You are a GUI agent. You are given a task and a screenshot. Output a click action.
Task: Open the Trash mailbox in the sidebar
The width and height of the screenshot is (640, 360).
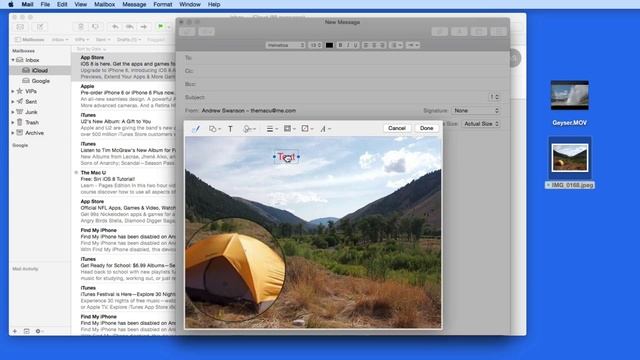[x=32, y=122]
